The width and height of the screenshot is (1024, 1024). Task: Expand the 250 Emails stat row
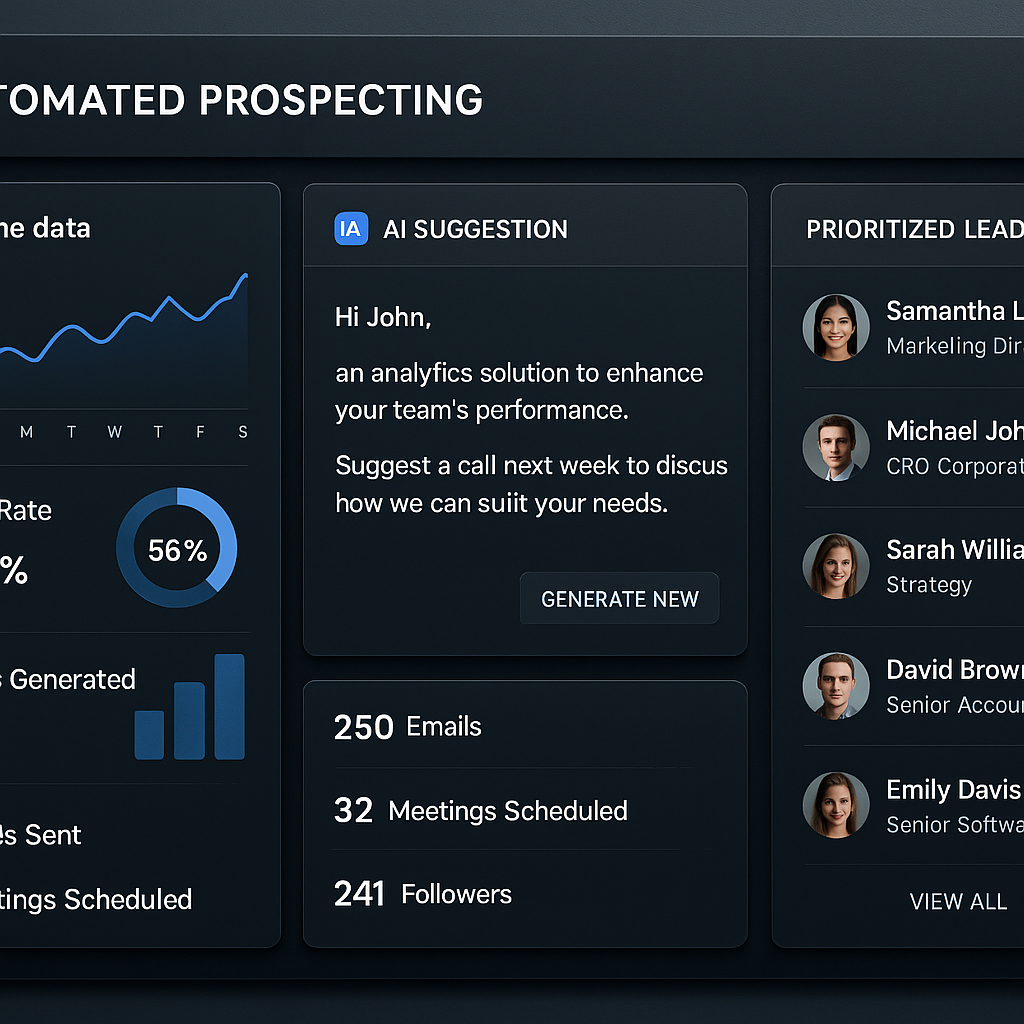click(x=408, y=727)
